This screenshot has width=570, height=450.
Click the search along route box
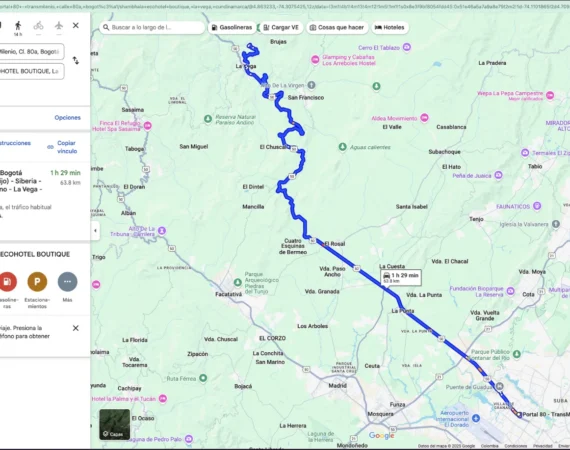(x=152, y=28)
